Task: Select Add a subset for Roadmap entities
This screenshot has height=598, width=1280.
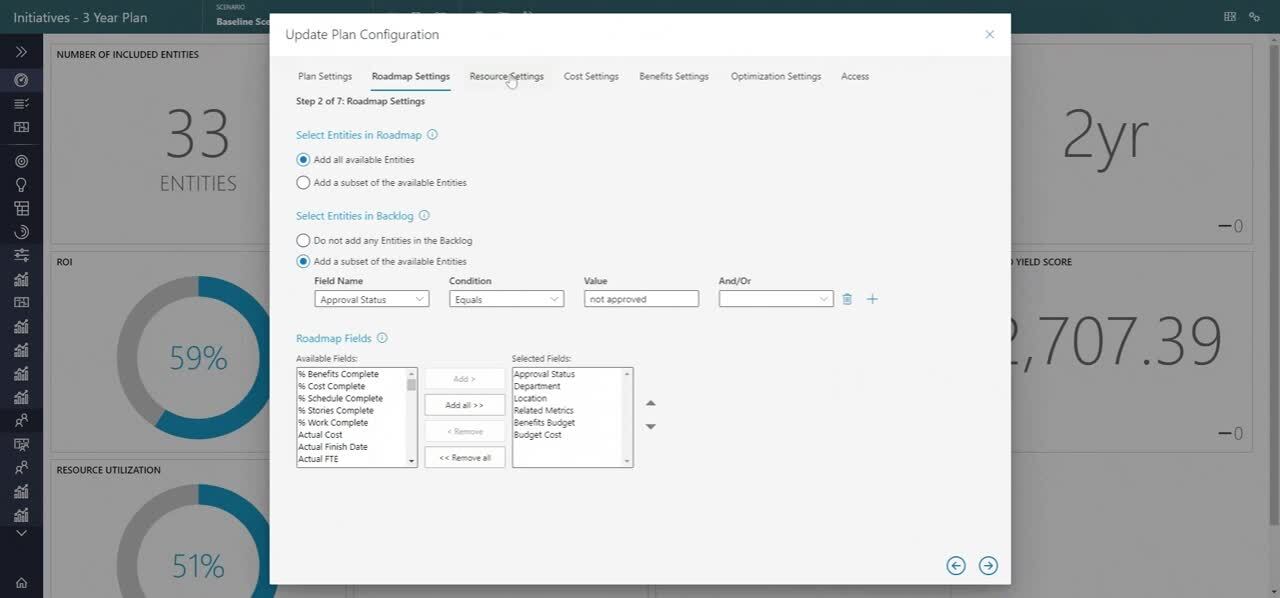Action: click(303, 183)
